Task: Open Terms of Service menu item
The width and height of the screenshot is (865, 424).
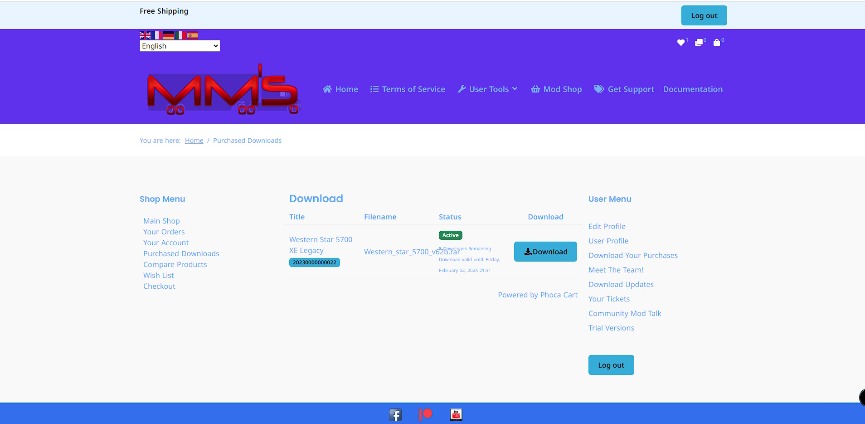Action: (x=407, y=89)
